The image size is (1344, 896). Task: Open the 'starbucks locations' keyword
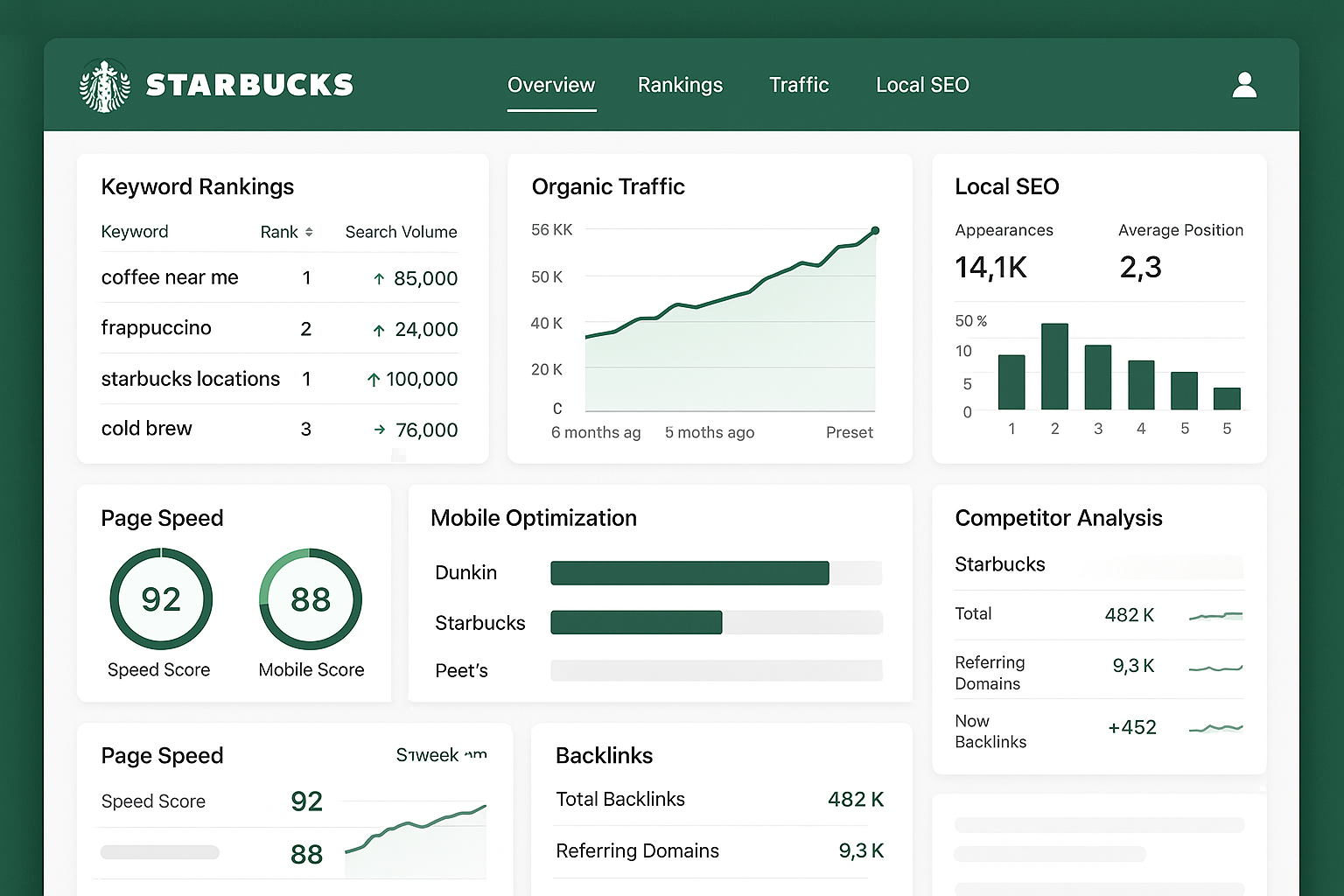[x=191, y=379]
